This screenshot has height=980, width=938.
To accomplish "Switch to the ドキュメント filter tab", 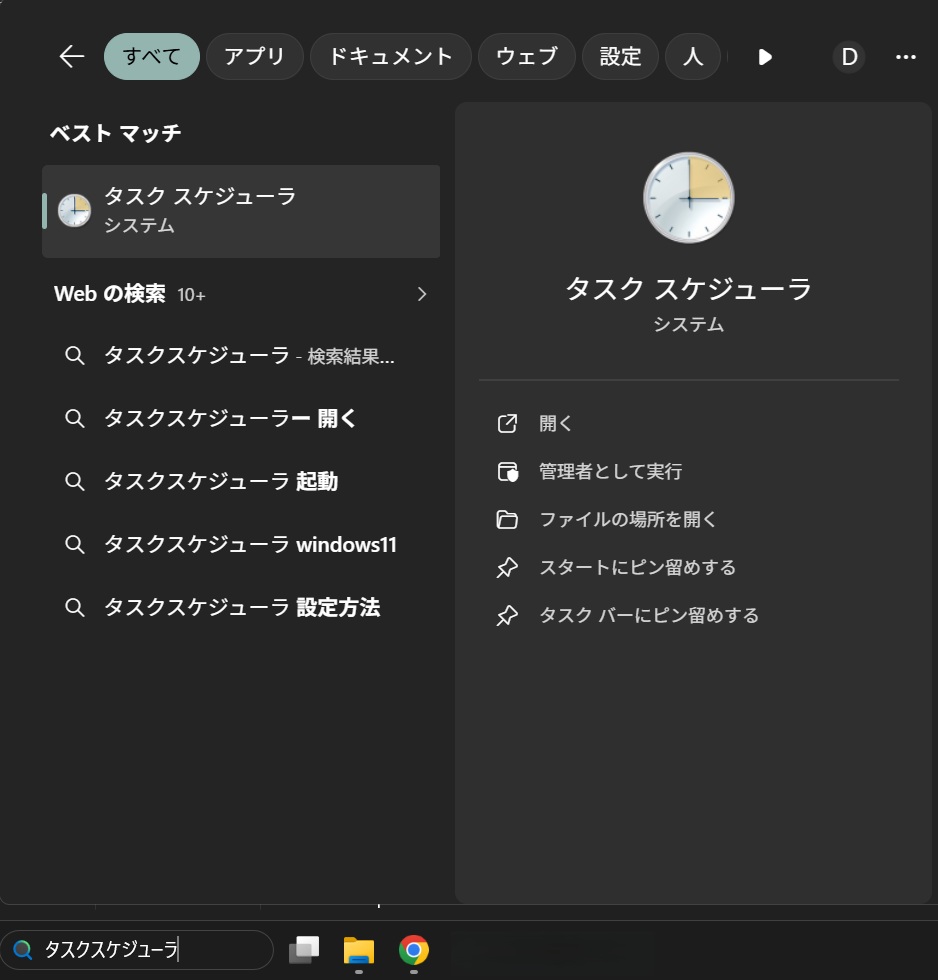I will [391, 56].
